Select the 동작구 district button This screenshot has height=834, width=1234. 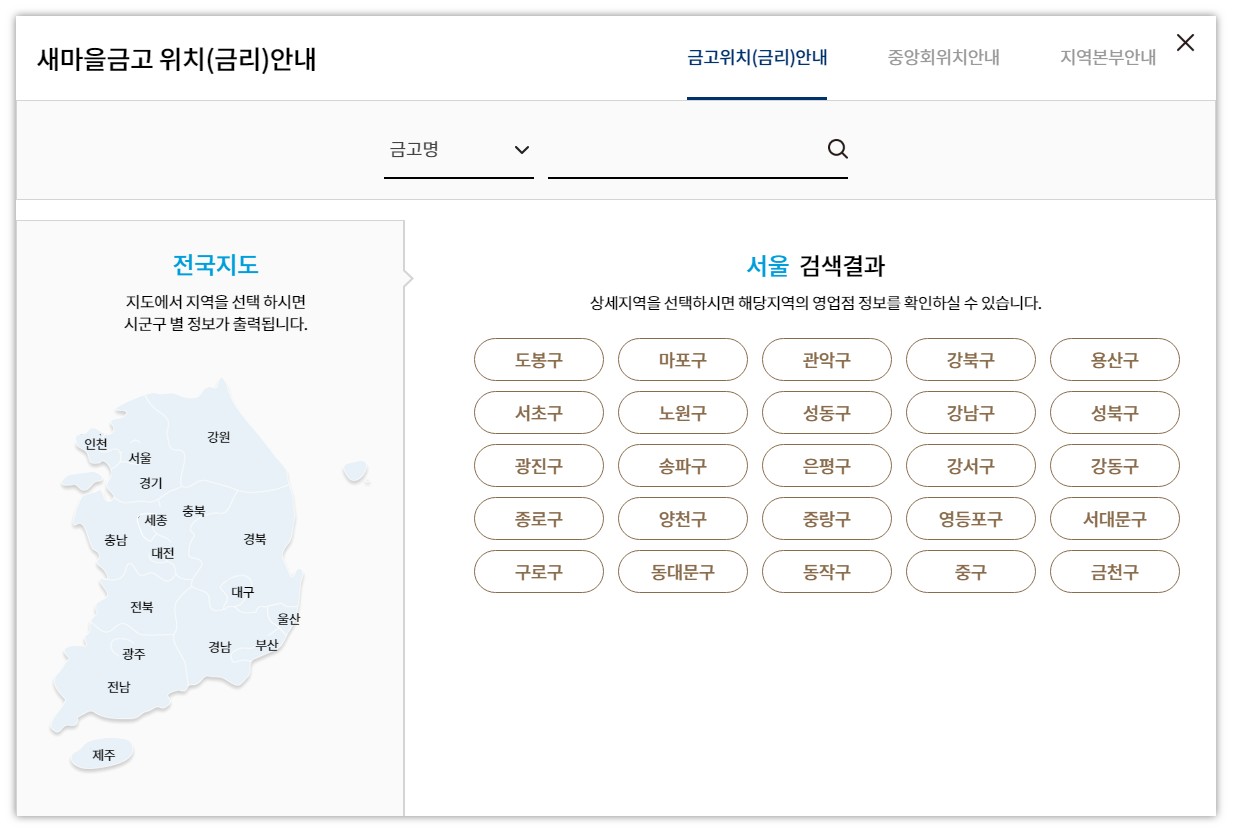[x=827, y=572]
